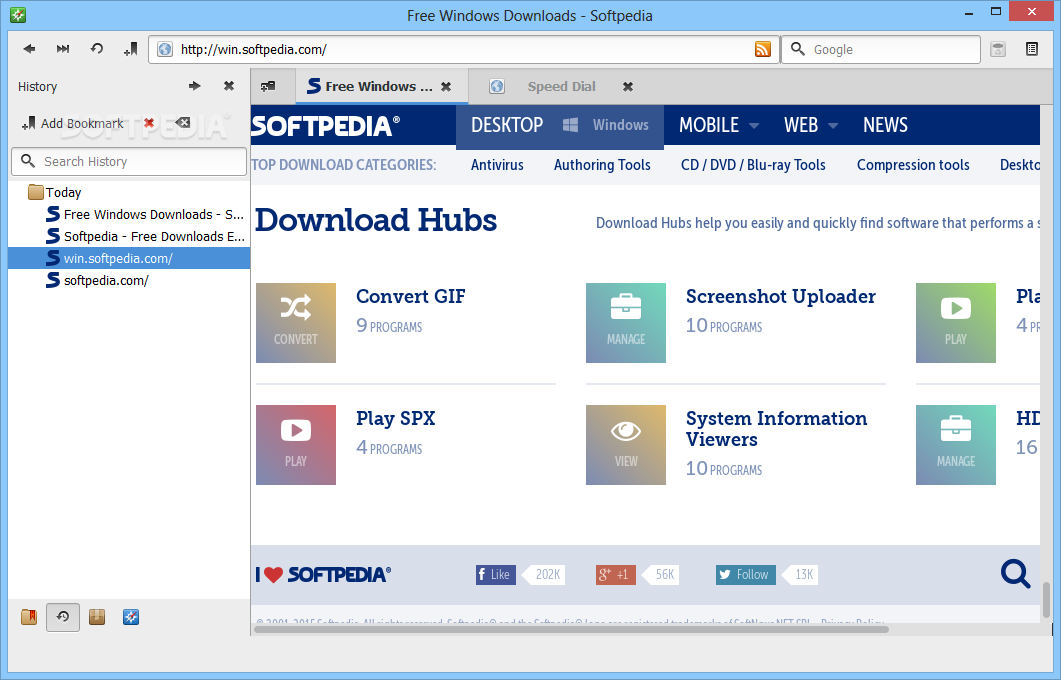The width and height of the screenshot is (1061, 680).
Task: Open 'Softpedia - Free Downloads E...' history entry
Action: tap(145, 236)
